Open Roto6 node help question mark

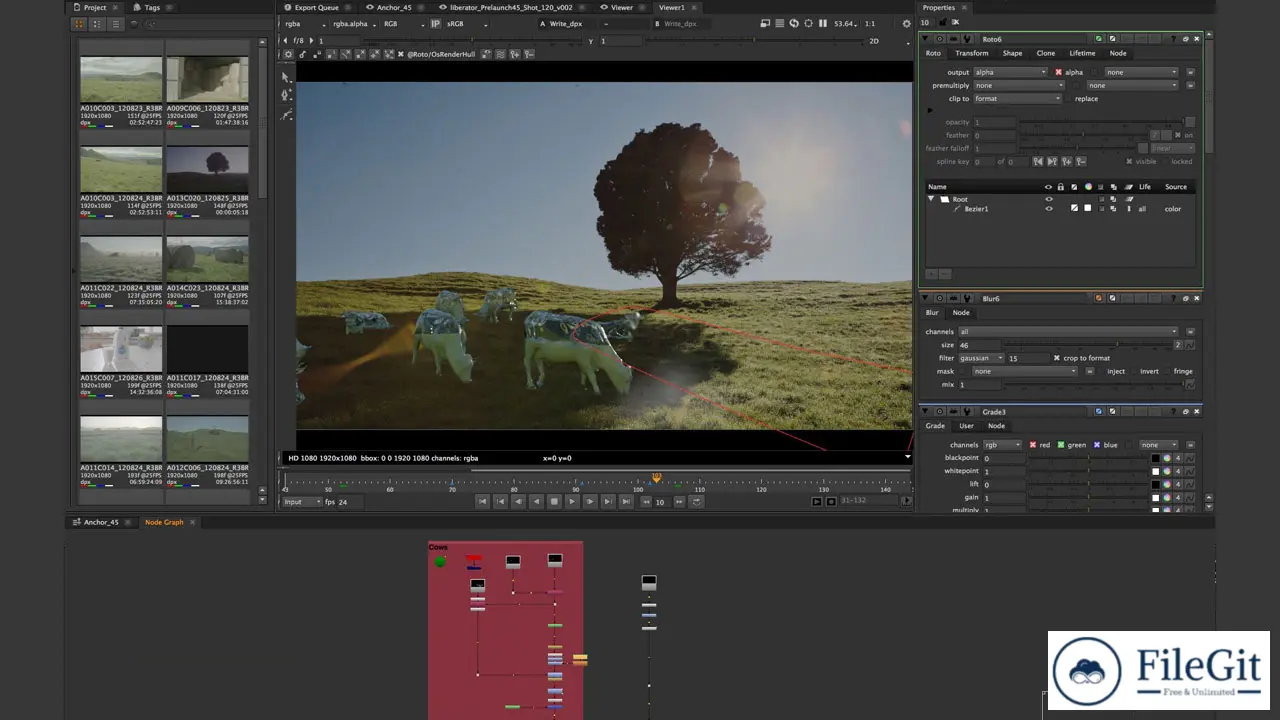[x=1173, y=39]
